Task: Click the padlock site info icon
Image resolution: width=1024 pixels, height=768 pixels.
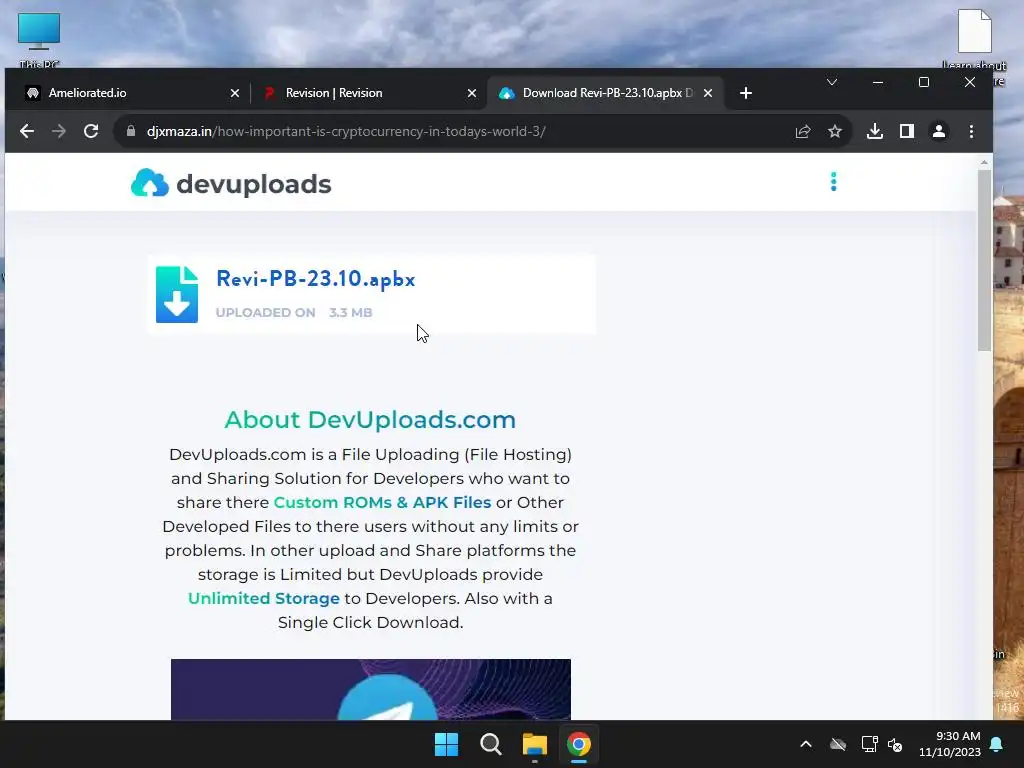Action: (x=131, y=131)
